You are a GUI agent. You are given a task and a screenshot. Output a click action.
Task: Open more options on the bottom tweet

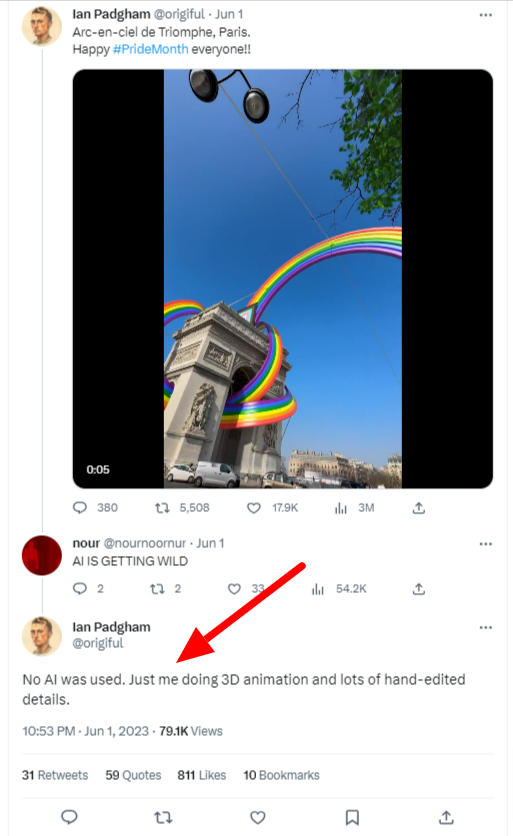tap(486, 628)
